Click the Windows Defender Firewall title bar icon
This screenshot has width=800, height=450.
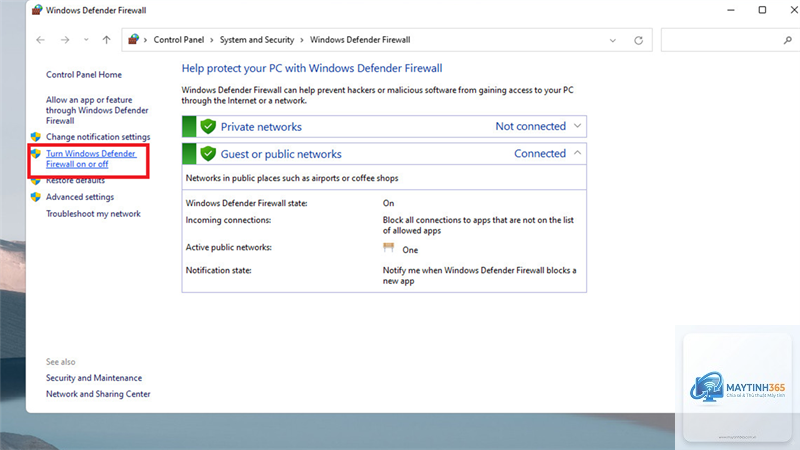[x=37, y=10]
